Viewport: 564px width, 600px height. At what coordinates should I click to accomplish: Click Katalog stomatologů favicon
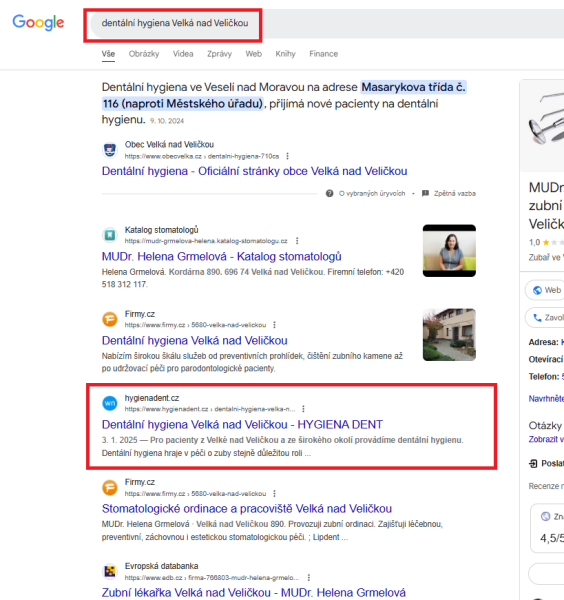pos(110,235)
